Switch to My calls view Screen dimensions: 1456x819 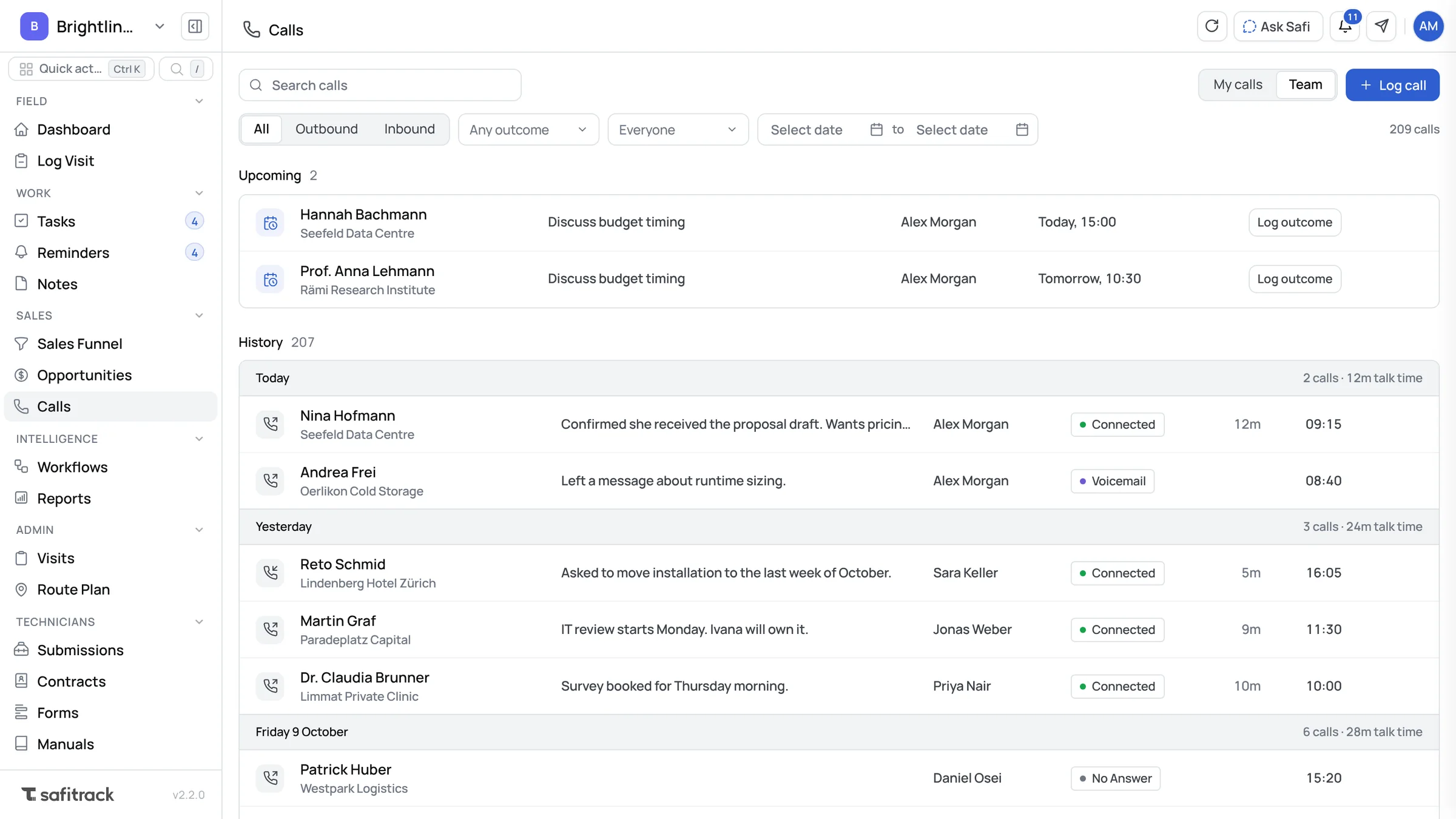(1238, 84)
